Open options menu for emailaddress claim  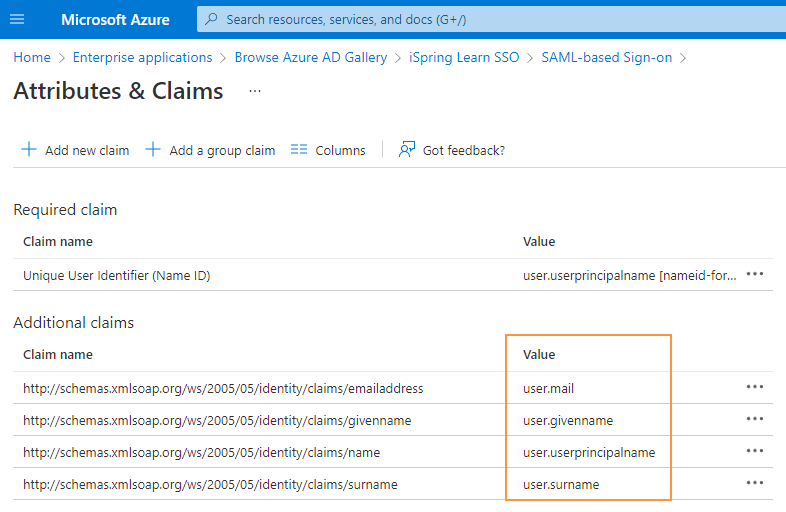pyautogui.click(x=754, y=387)
